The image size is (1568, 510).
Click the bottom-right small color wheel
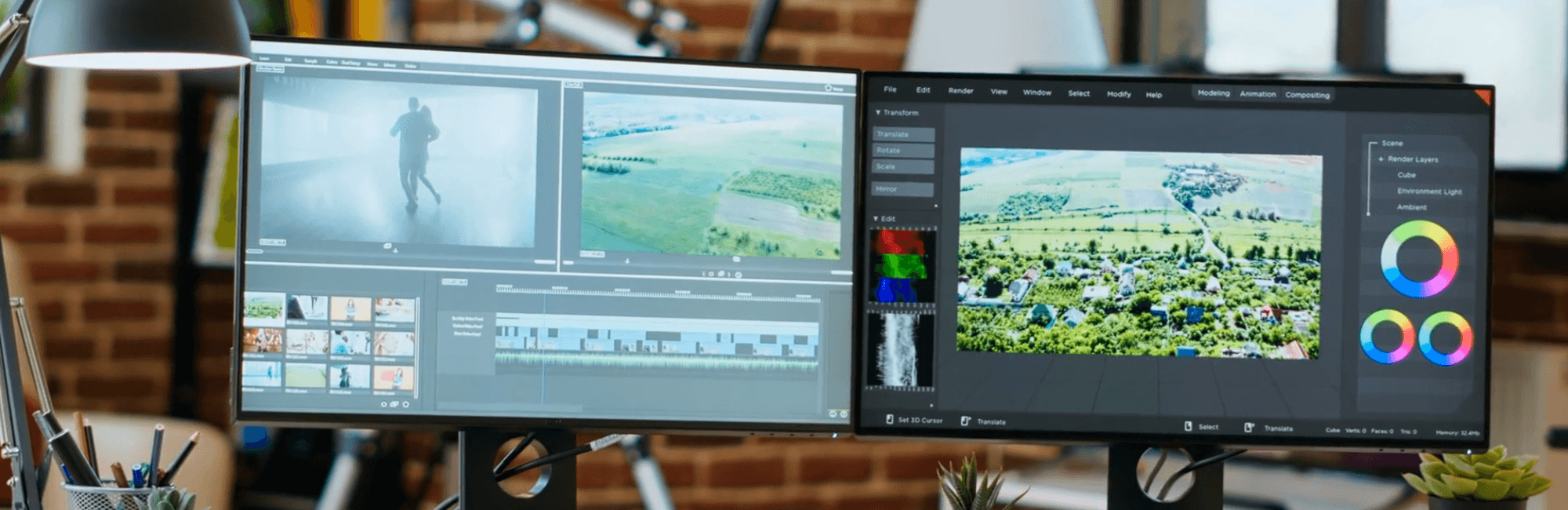(1446, 338)
